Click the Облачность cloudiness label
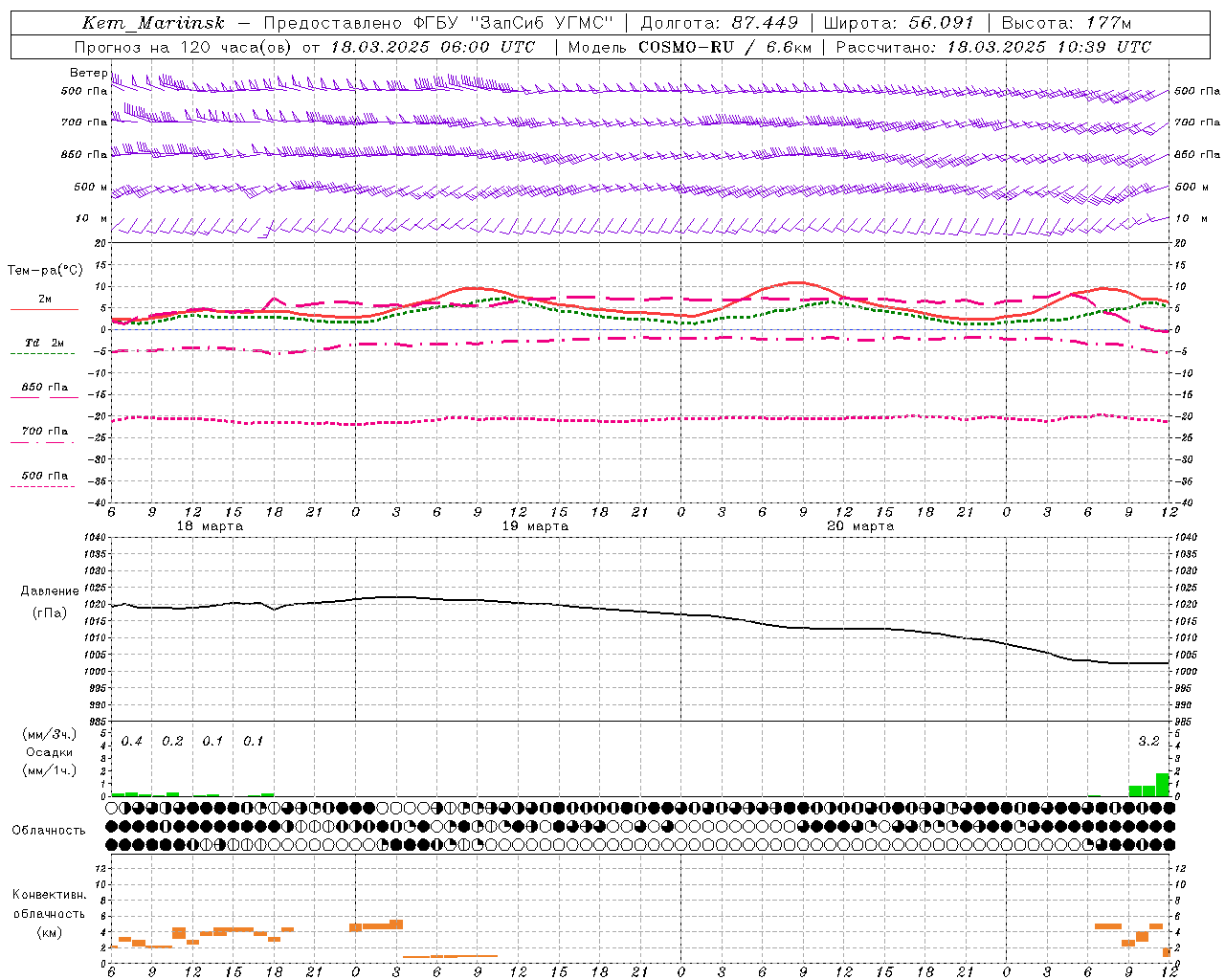1225x980 pixels. [49, 831]
